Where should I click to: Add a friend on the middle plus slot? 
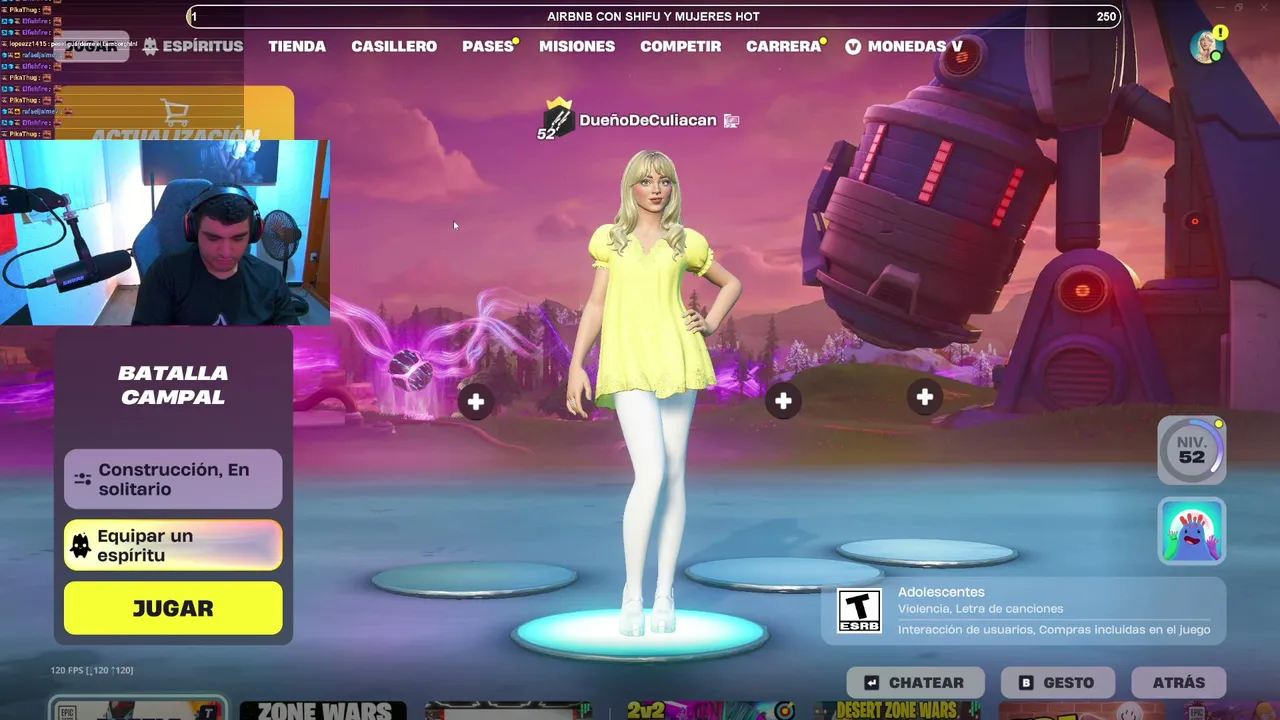pos(783,401)
